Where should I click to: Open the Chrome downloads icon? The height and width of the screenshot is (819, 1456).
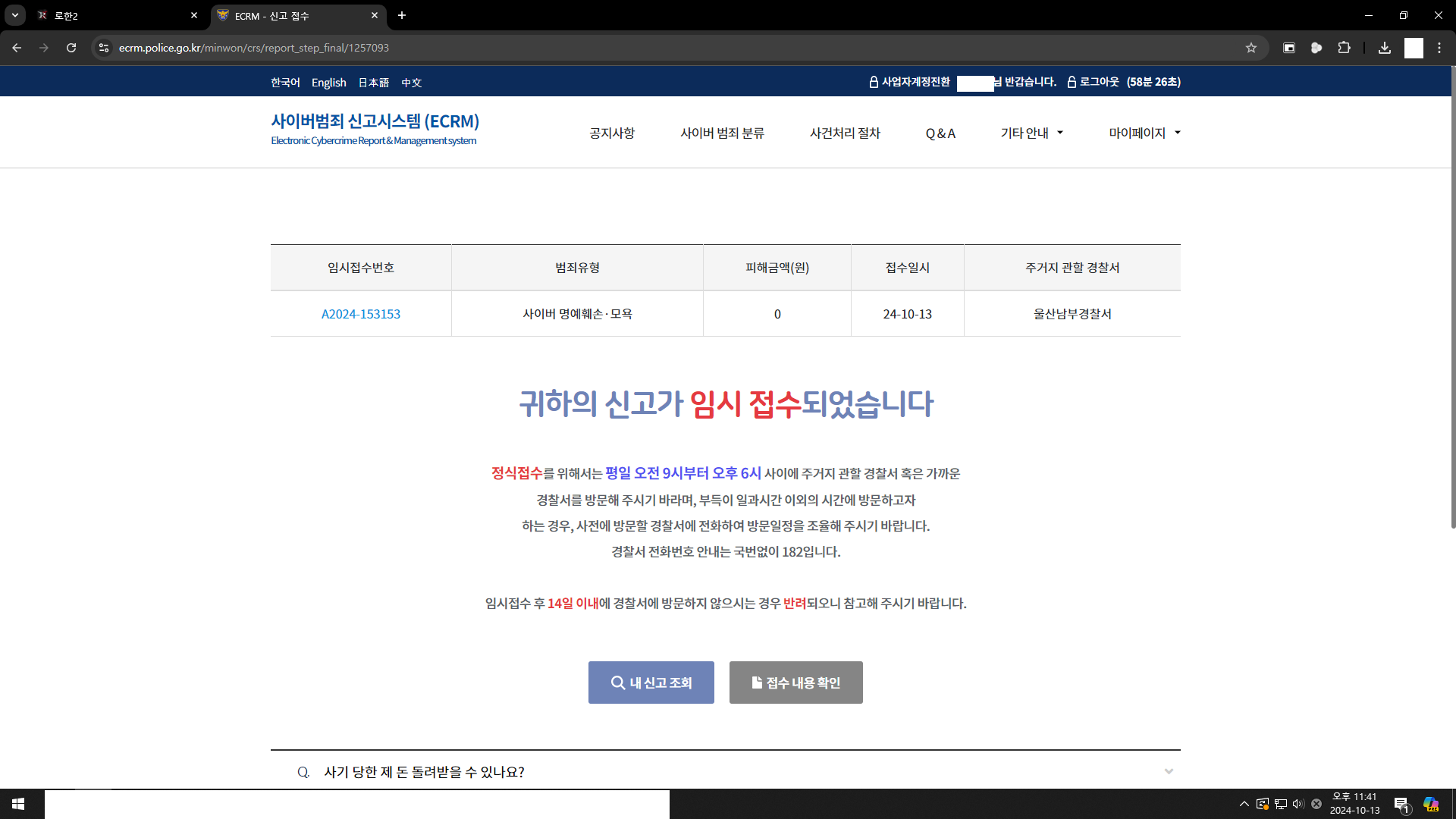[x=1385, y=48]
